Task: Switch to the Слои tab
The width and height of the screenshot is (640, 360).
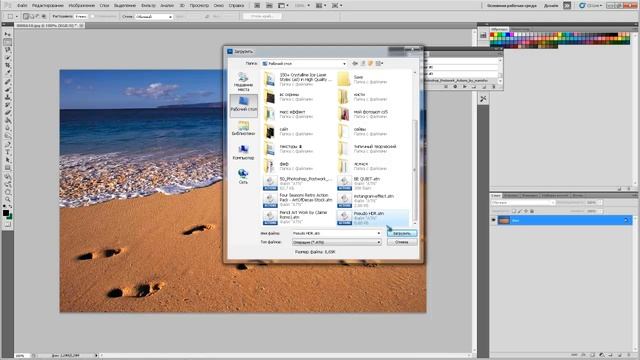Action: point(496,196)
